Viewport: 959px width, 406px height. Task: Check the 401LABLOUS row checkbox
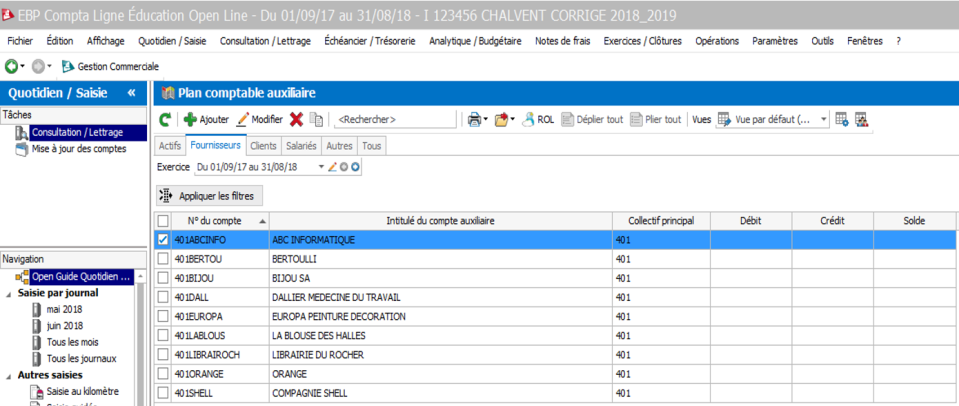tap(163, 336)
